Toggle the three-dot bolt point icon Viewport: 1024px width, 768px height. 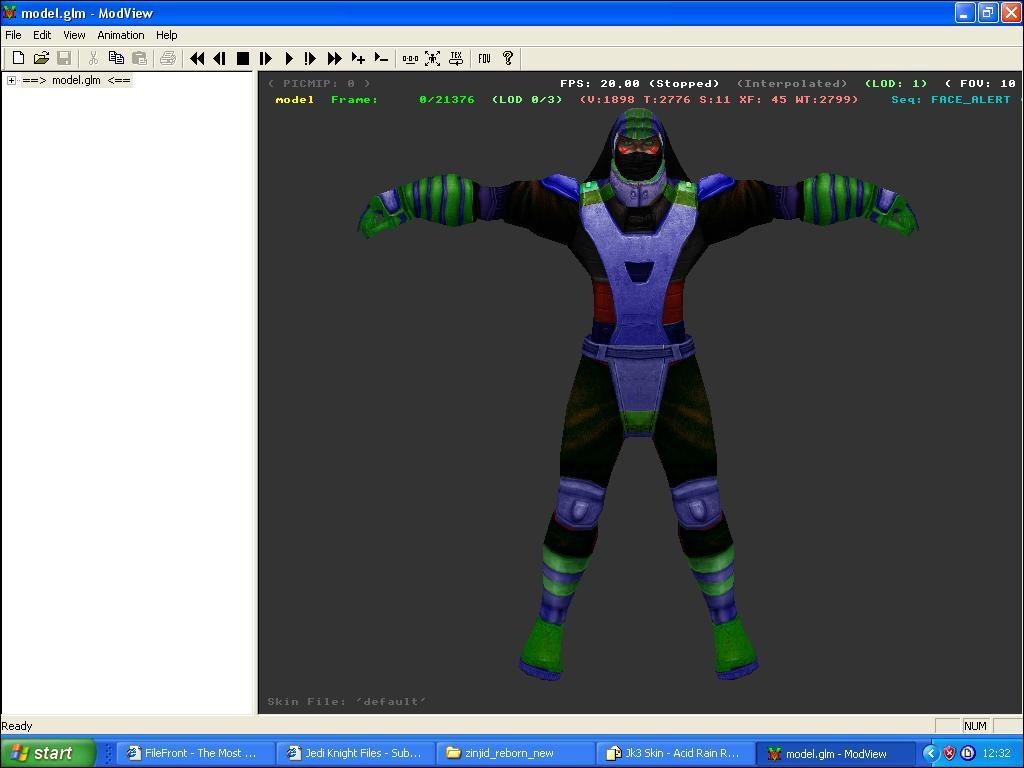(410, 59)
